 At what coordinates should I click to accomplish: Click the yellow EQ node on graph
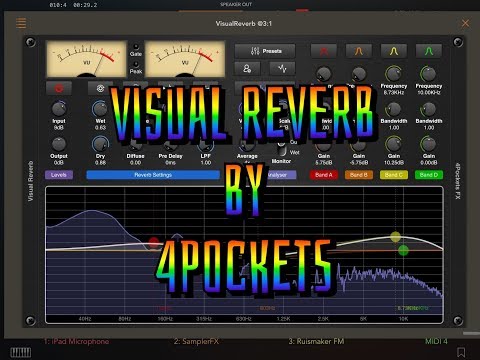(396, 237)
